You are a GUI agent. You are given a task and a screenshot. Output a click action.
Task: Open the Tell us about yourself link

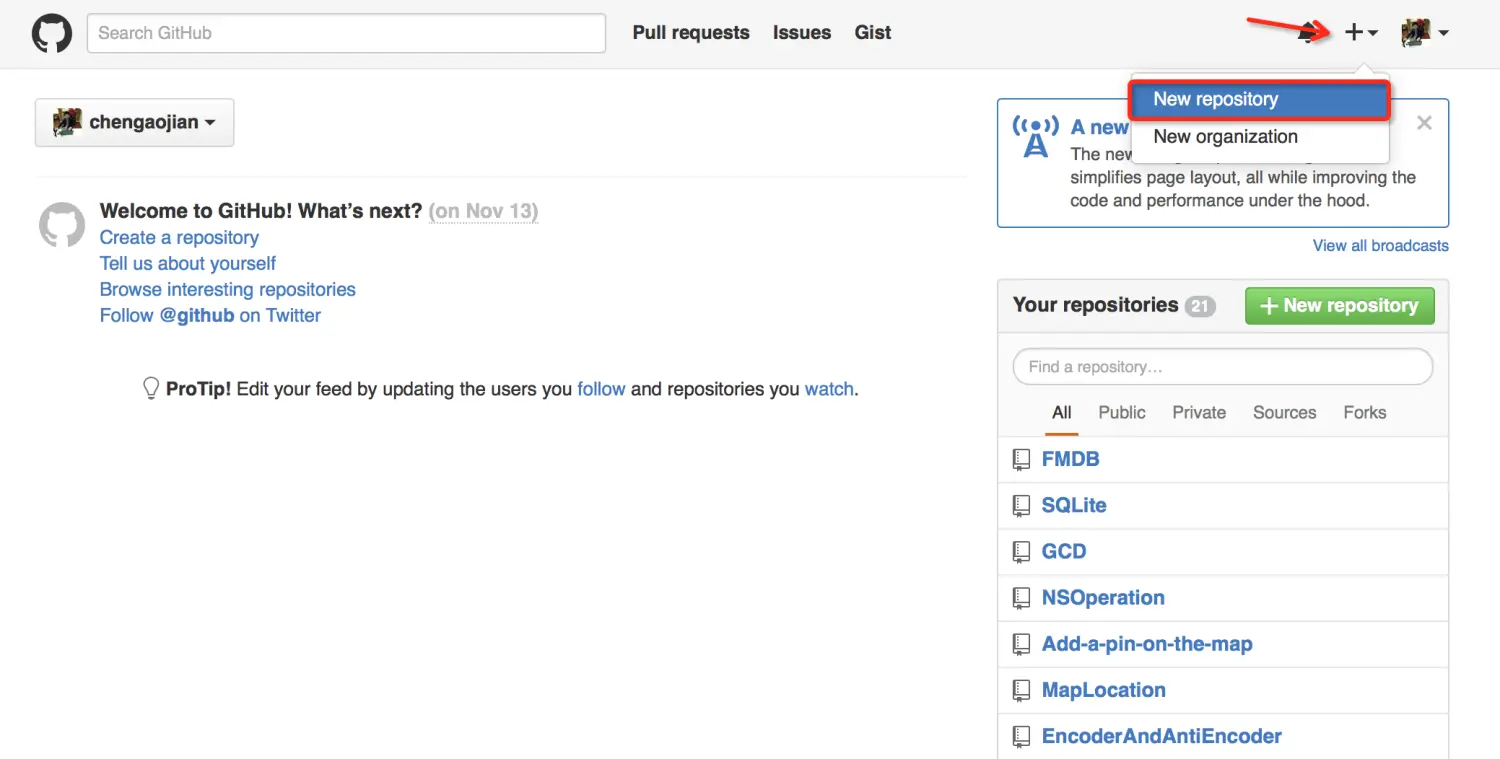click(x=188, y=264)
